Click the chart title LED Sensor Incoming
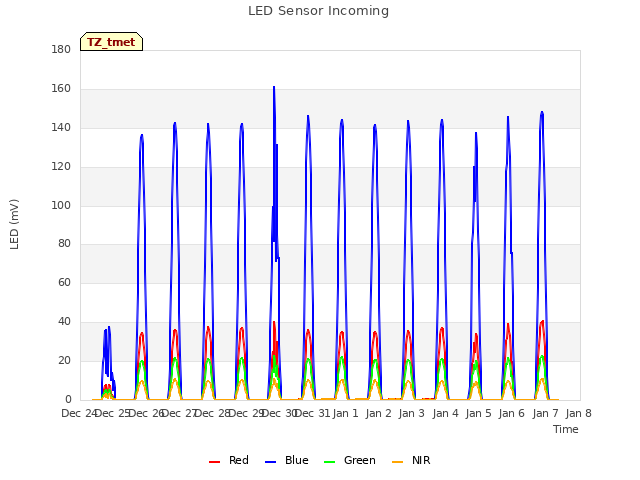This screenshot has width=640, height=480. click(318, 11)
